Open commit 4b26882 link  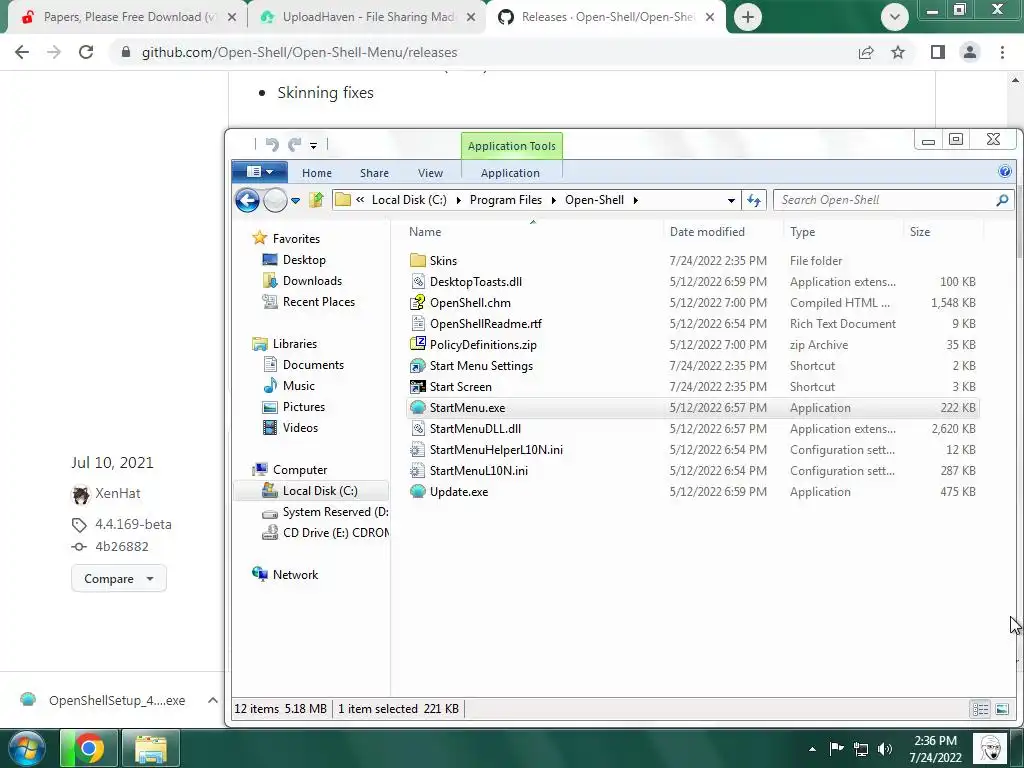coord(121,547)
